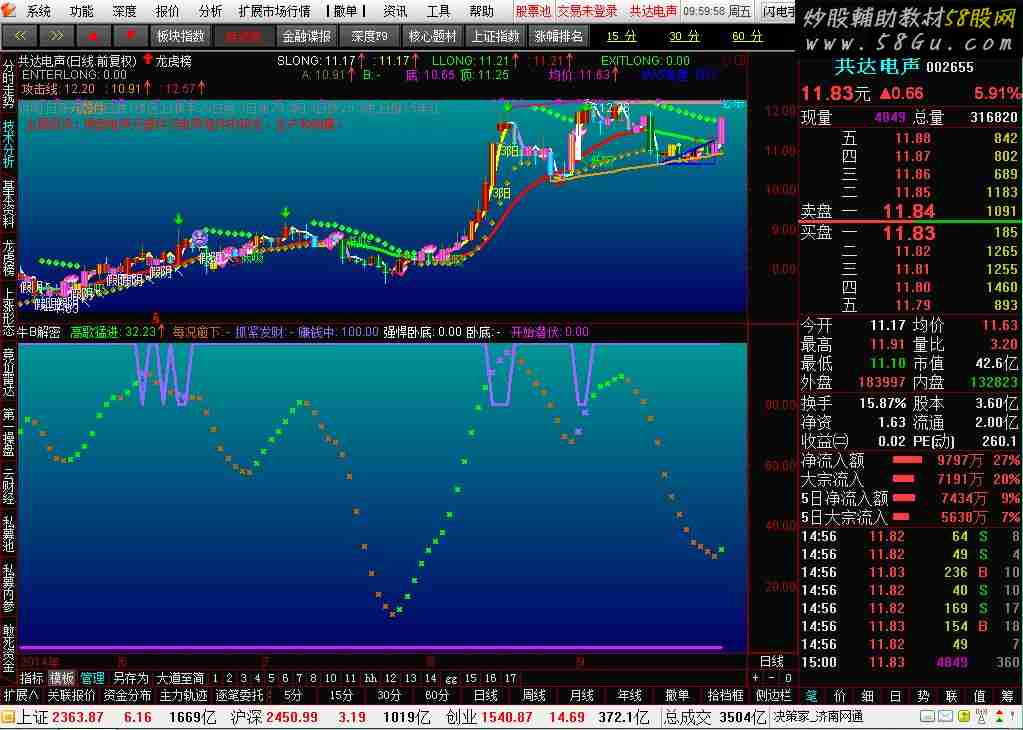
Task: Open the 扩展市场行情 menu
Action: tap(274, 11)
